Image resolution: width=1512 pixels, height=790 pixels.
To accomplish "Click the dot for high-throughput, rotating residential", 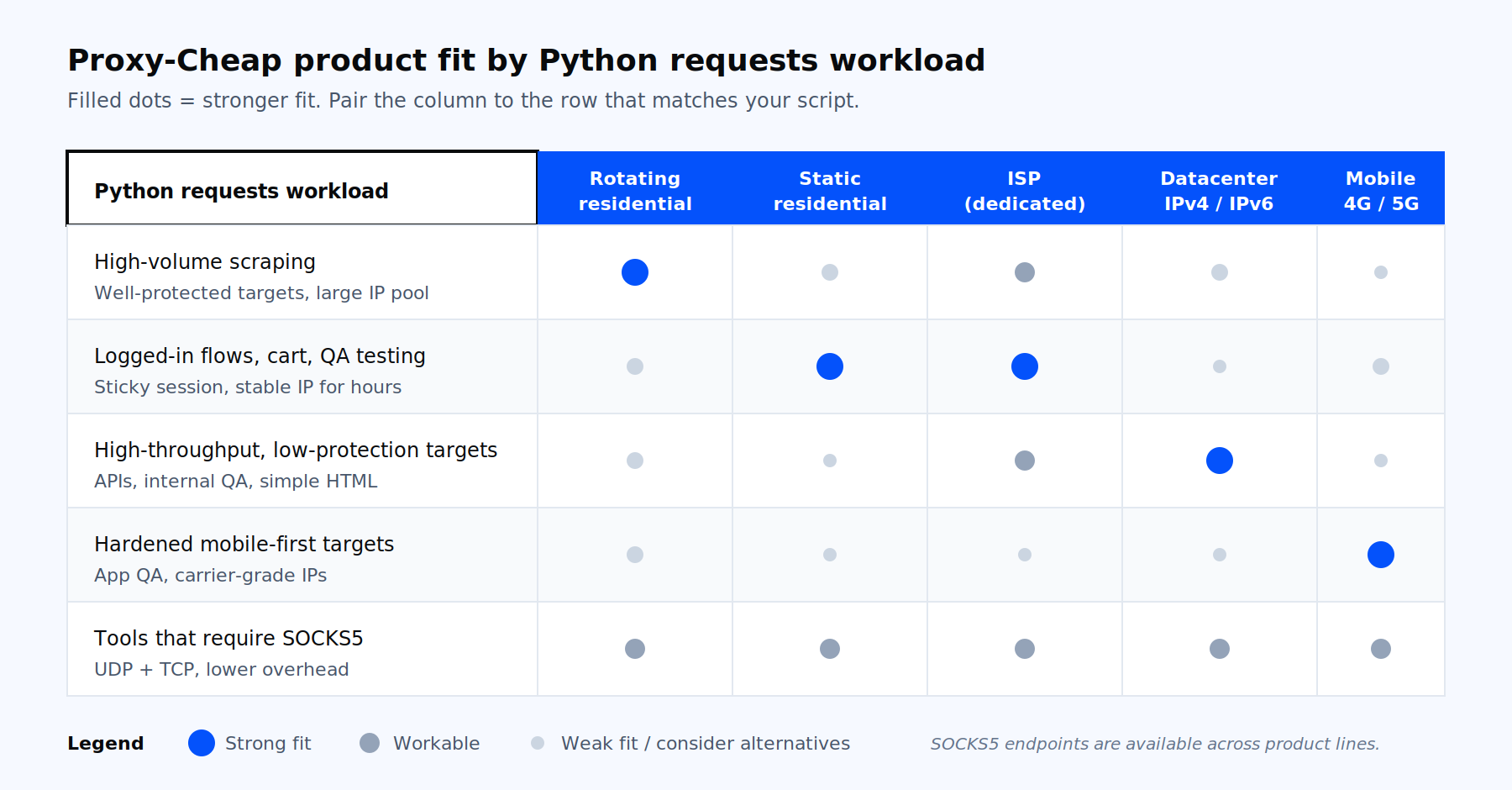I will click(635, 461).
